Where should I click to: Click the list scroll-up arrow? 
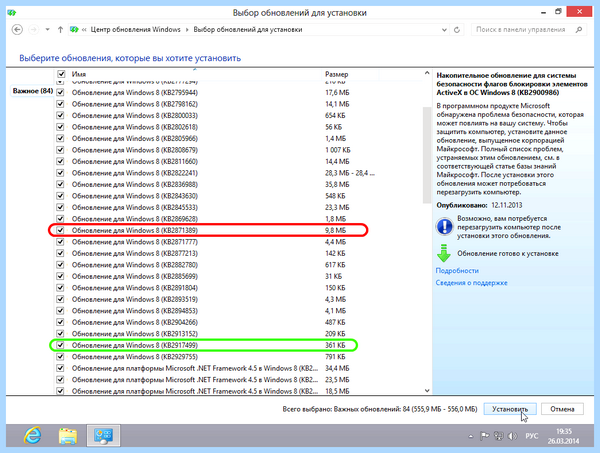(427, 73)
